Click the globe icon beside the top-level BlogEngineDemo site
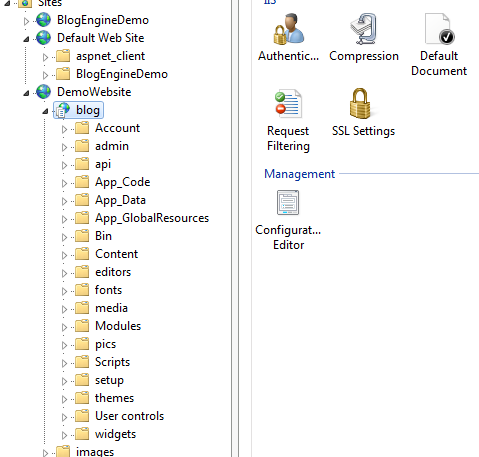This screenshot has height=457, width=479. pyautogui.click(x=44, y=20)
